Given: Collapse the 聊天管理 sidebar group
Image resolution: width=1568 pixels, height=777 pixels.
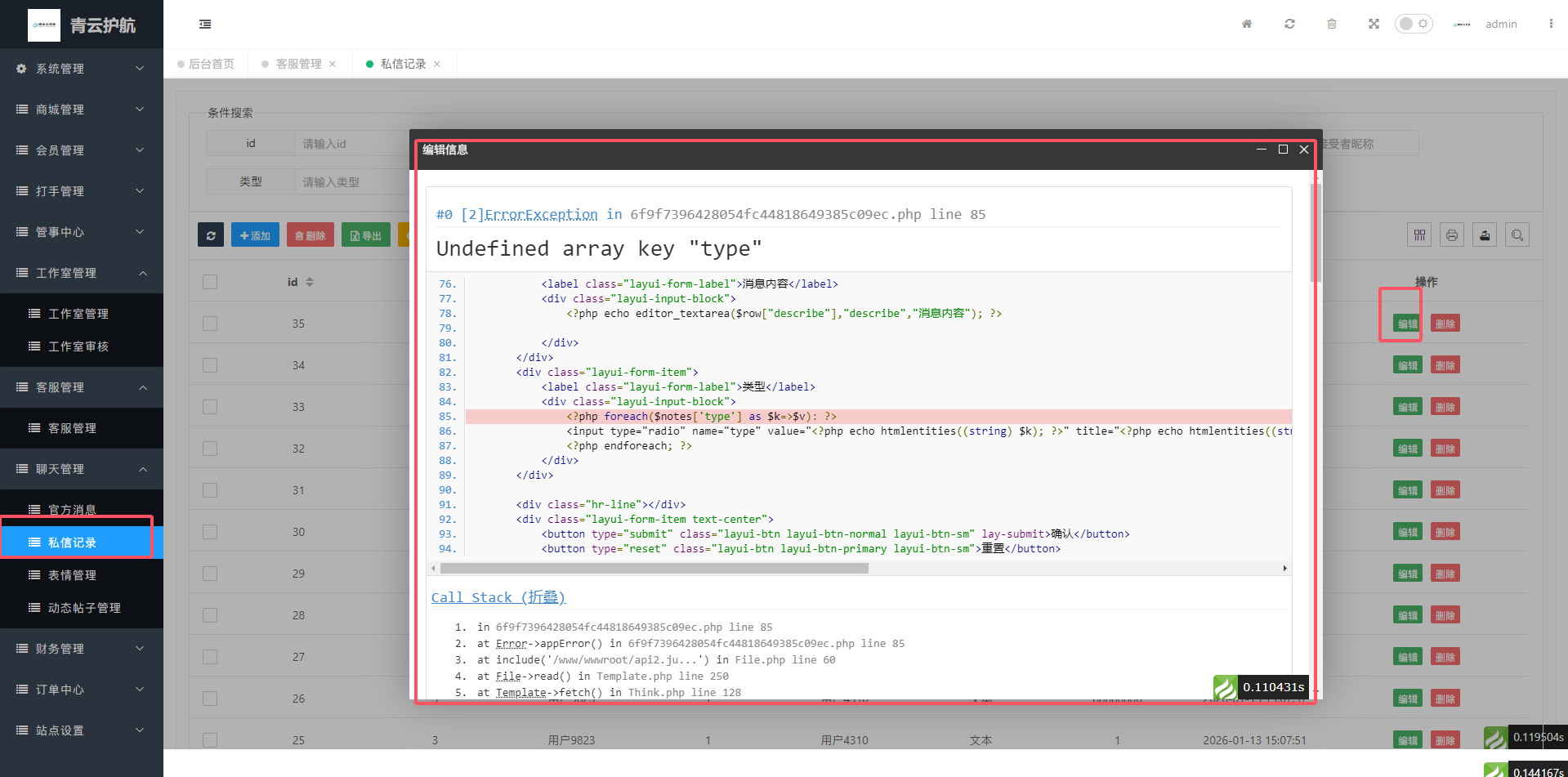Looking at the screenshot, I should coord(81,469).
